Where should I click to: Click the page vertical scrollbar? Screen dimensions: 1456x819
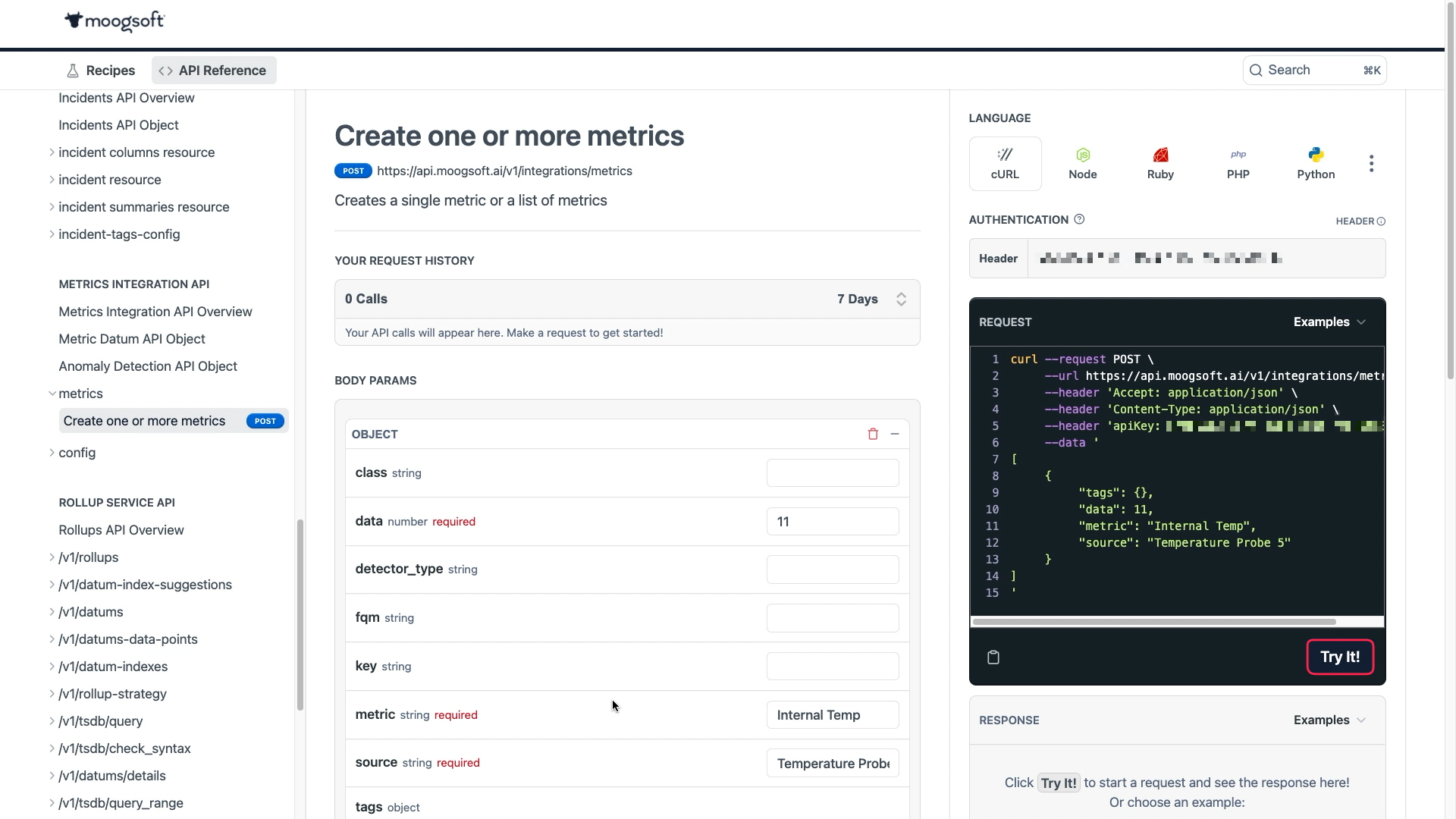coord(1450,190)
